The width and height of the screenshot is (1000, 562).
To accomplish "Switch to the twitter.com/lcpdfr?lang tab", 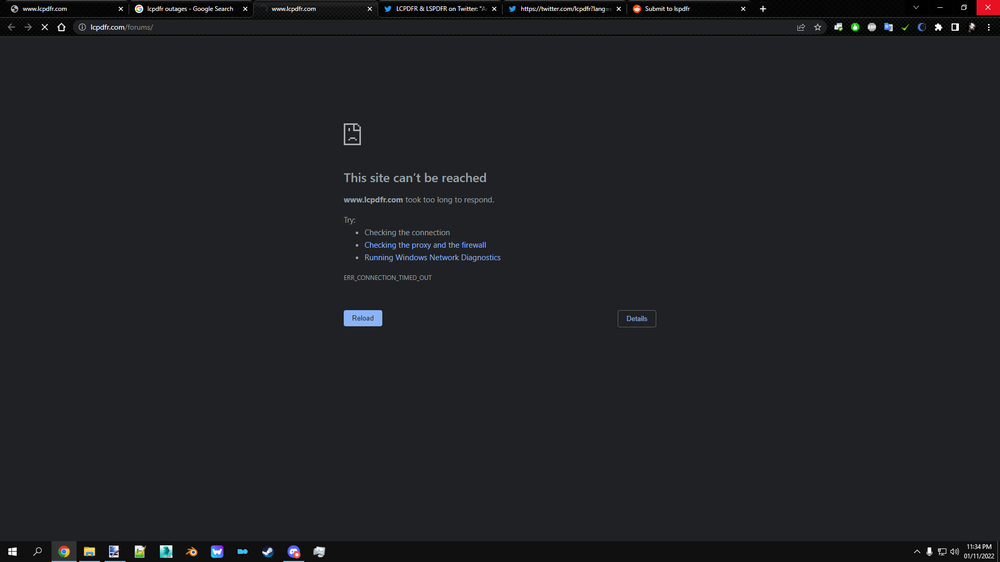I will (x=564, y=9).
